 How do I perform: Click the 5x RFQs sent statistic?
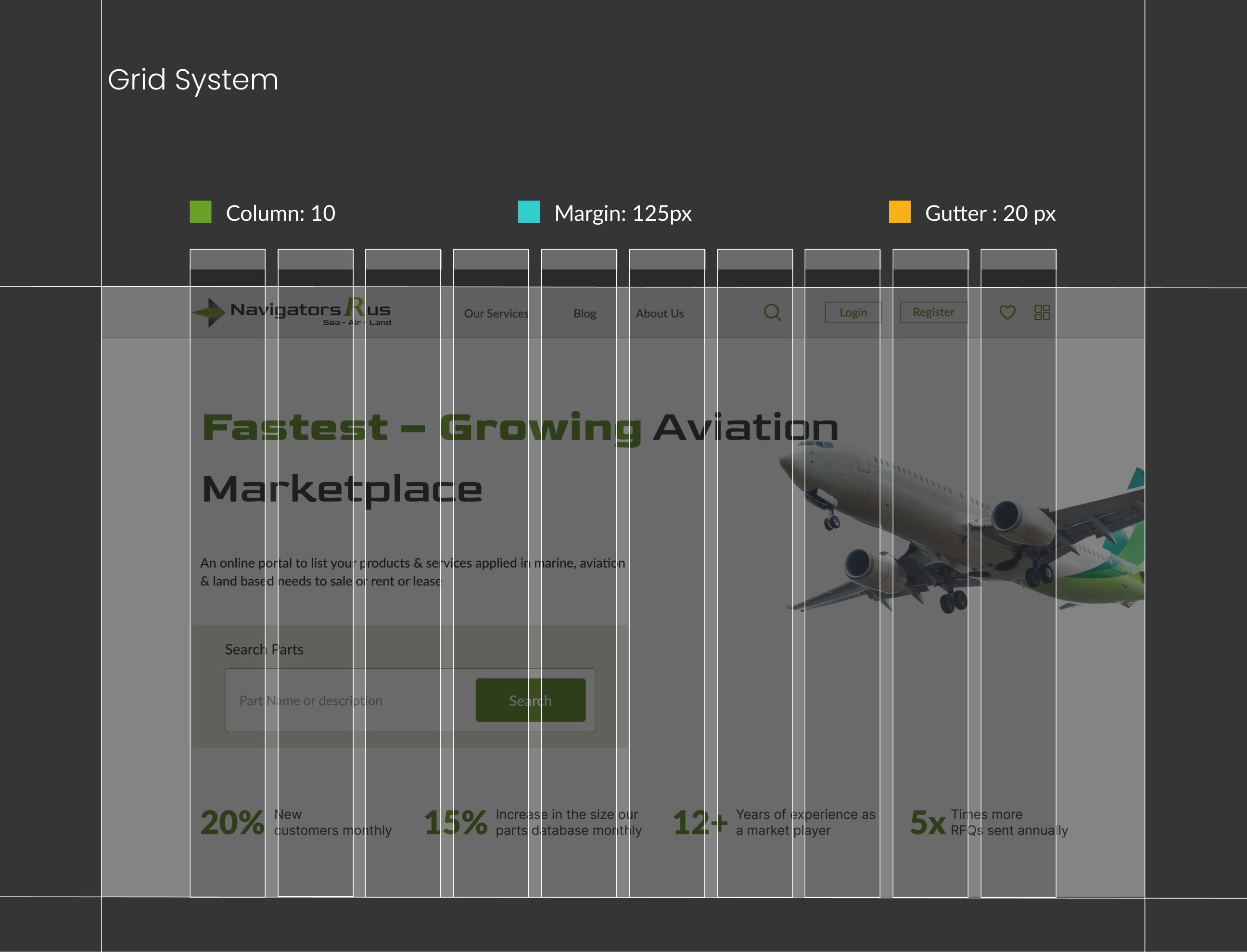928,823
